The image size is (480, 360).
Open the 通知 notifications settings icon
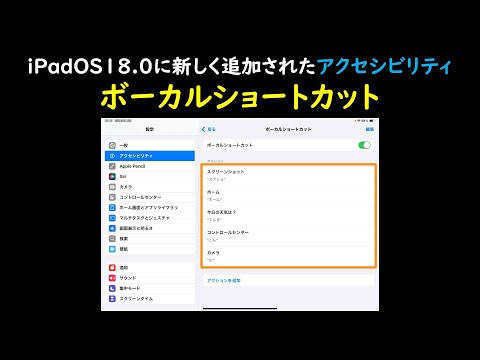coord(112,267)
